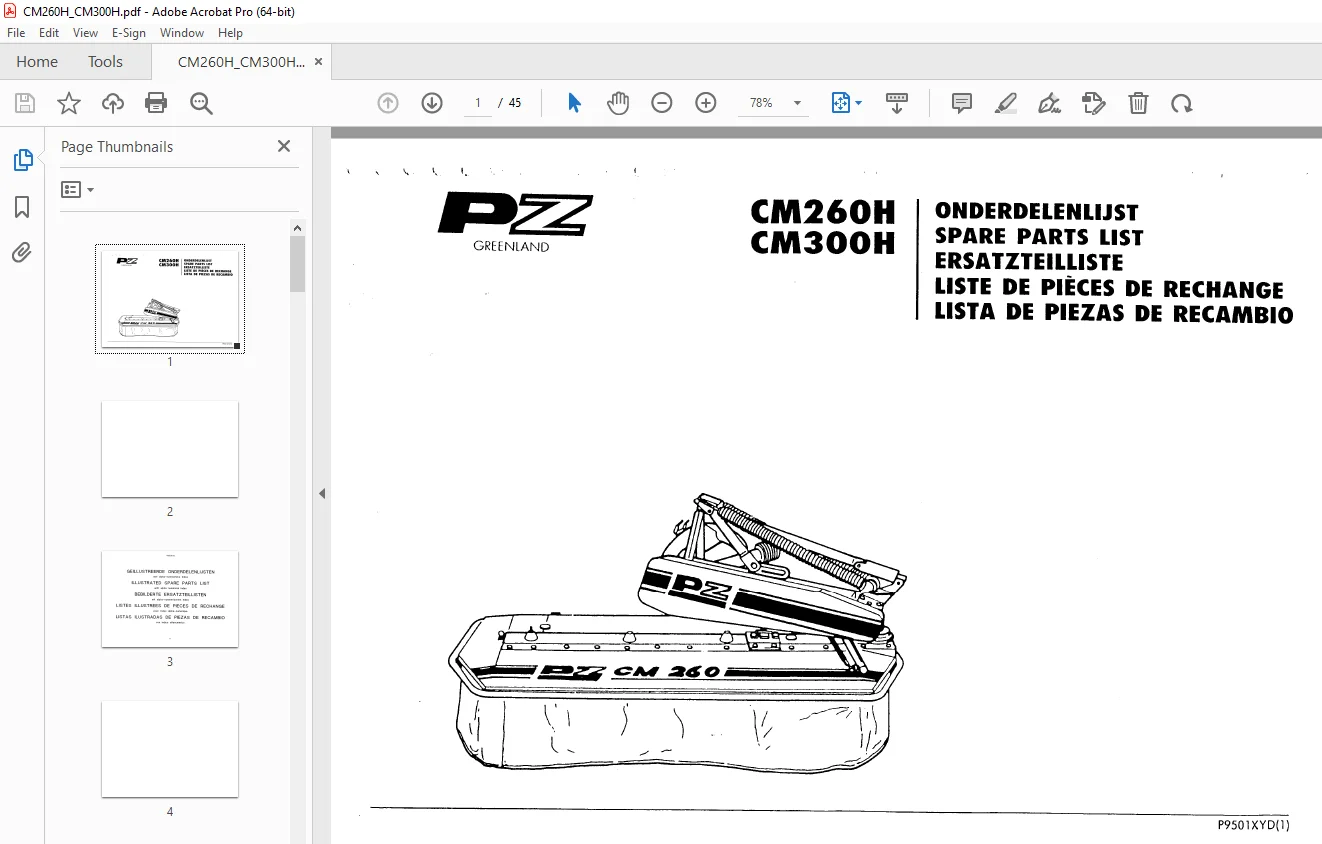Select page 4 thumbnail
The height and width of the screenshot is (844, 1322).
(x=170, y=749)
